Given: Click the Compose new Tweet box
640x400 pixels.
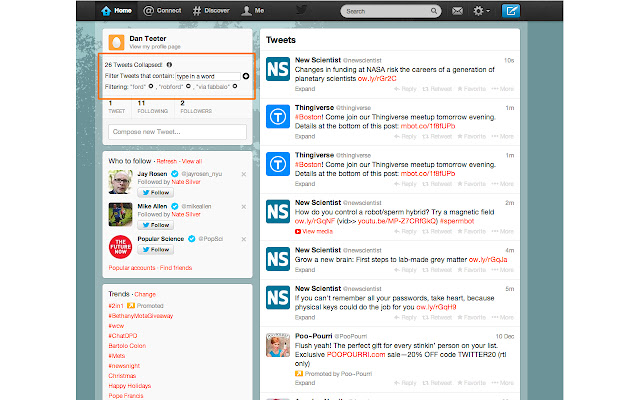Looking at the screenshot, I should (177, 132).
